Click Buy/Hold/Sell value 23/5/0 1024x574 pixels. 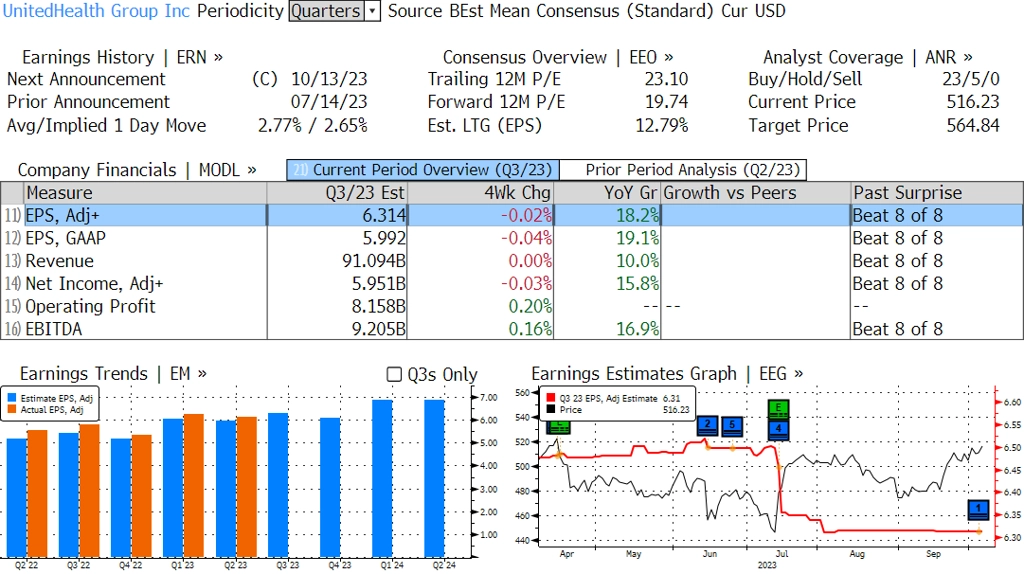970,79
